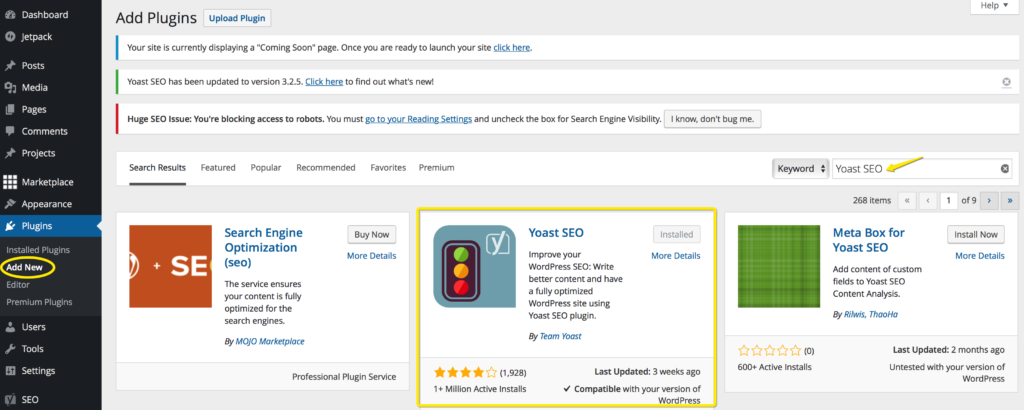The image size is (1024, 410).
Task: Switch to the Popular tab
Action: [266, 168]
